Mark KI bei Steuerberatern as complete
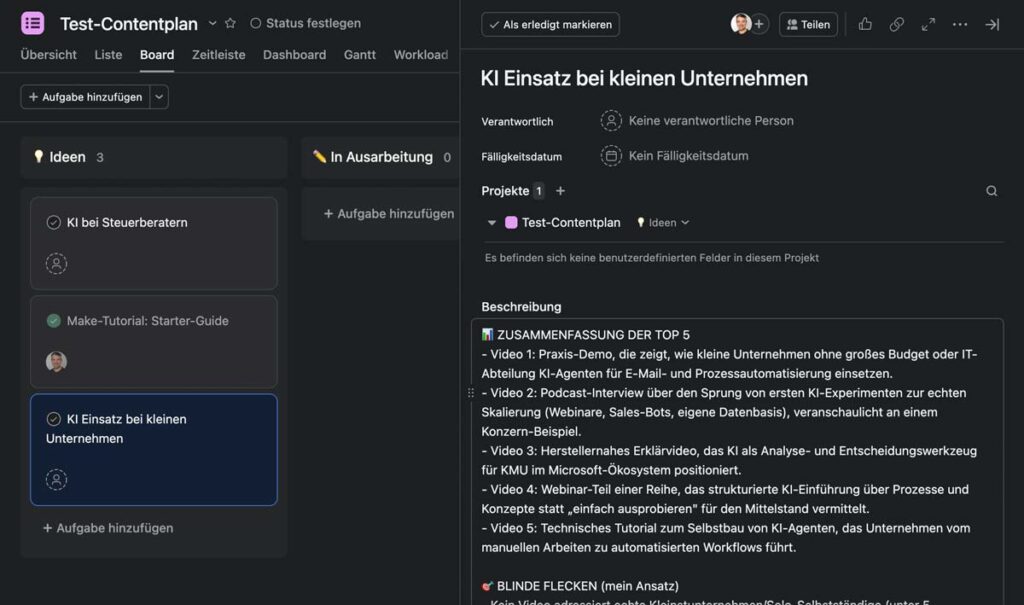The image size is (1024, 605). pyautogui.click(x=54, y=223)
